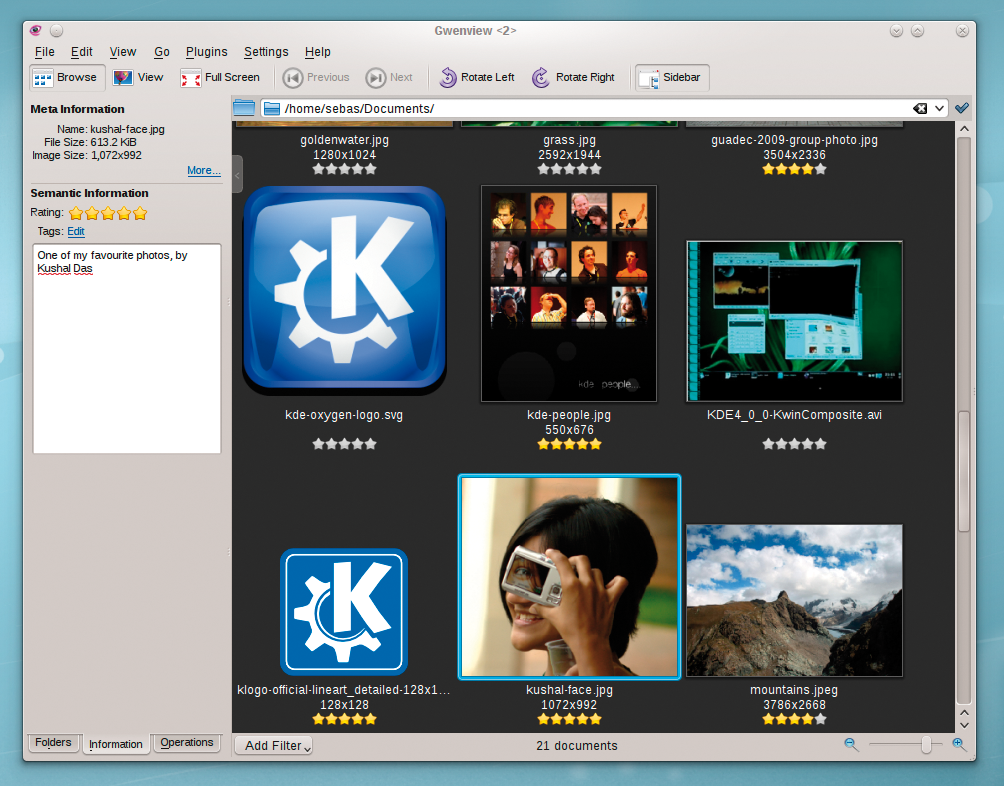The width and height of the screenshot is (1004, 786).
Task: Select the kde-people.jpg thumbnail
Action: 569,294
